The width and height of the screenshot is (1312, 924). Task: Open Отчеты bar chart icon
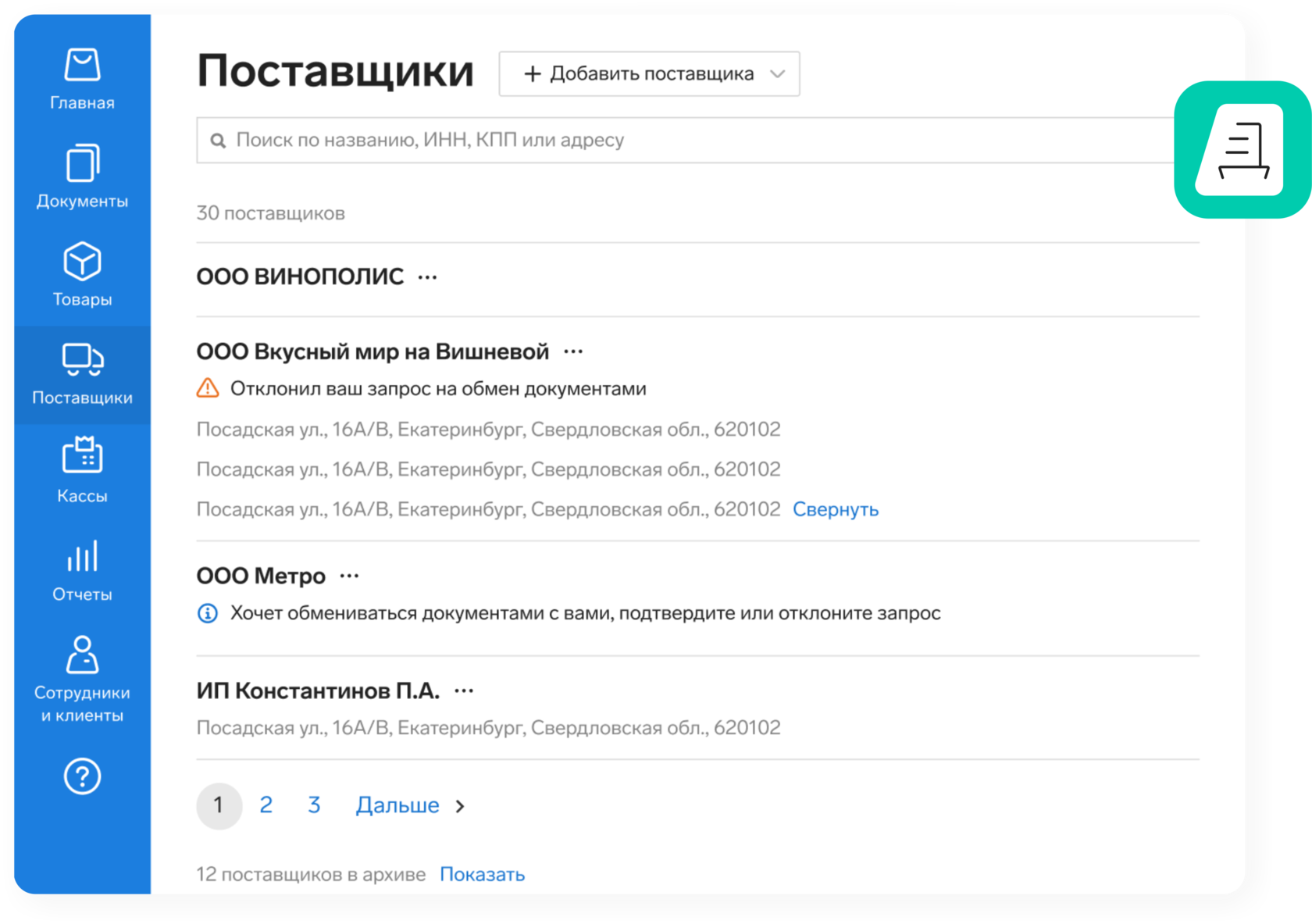(82, 555)
